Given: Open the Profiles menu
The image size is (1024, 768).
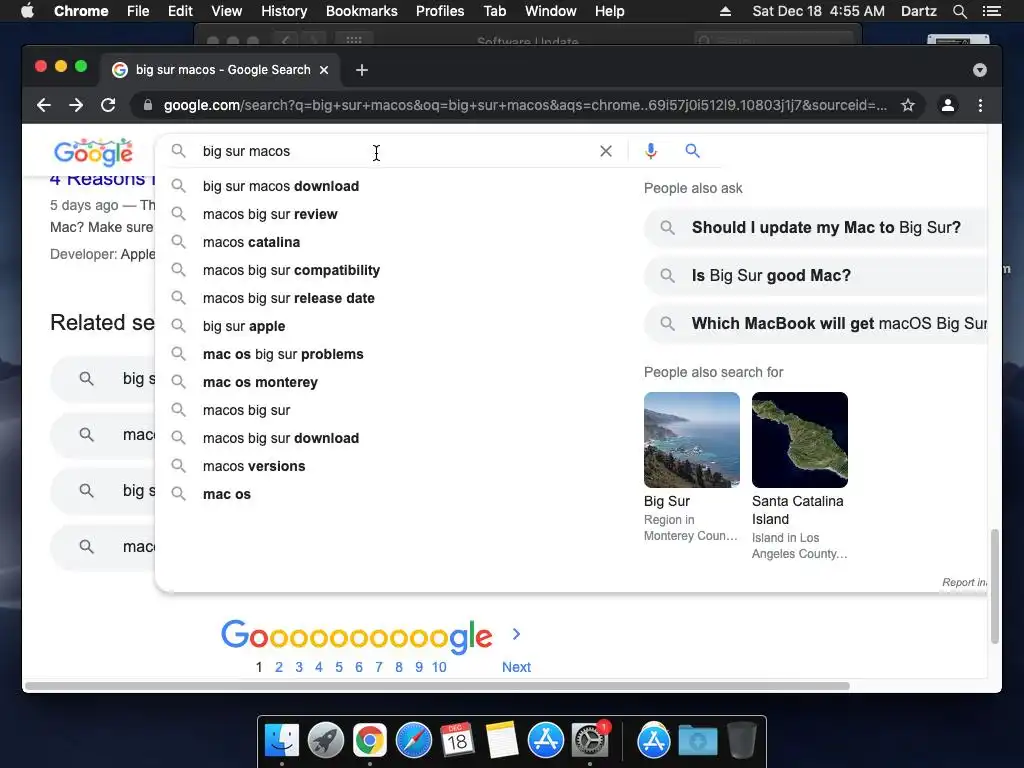Looking at the screenshot, I should 440,11.
